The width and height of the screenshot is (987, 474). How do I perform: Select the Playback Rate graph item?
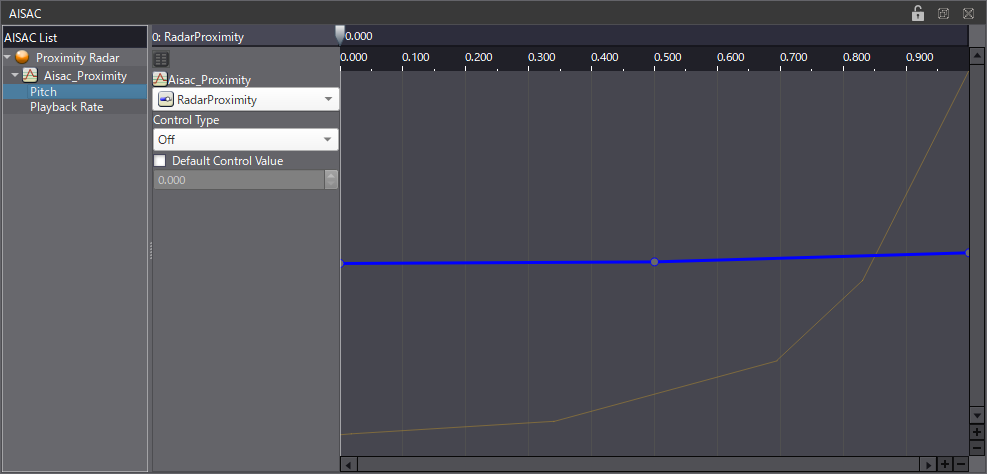pyautogui.click(x=75, y=107)
